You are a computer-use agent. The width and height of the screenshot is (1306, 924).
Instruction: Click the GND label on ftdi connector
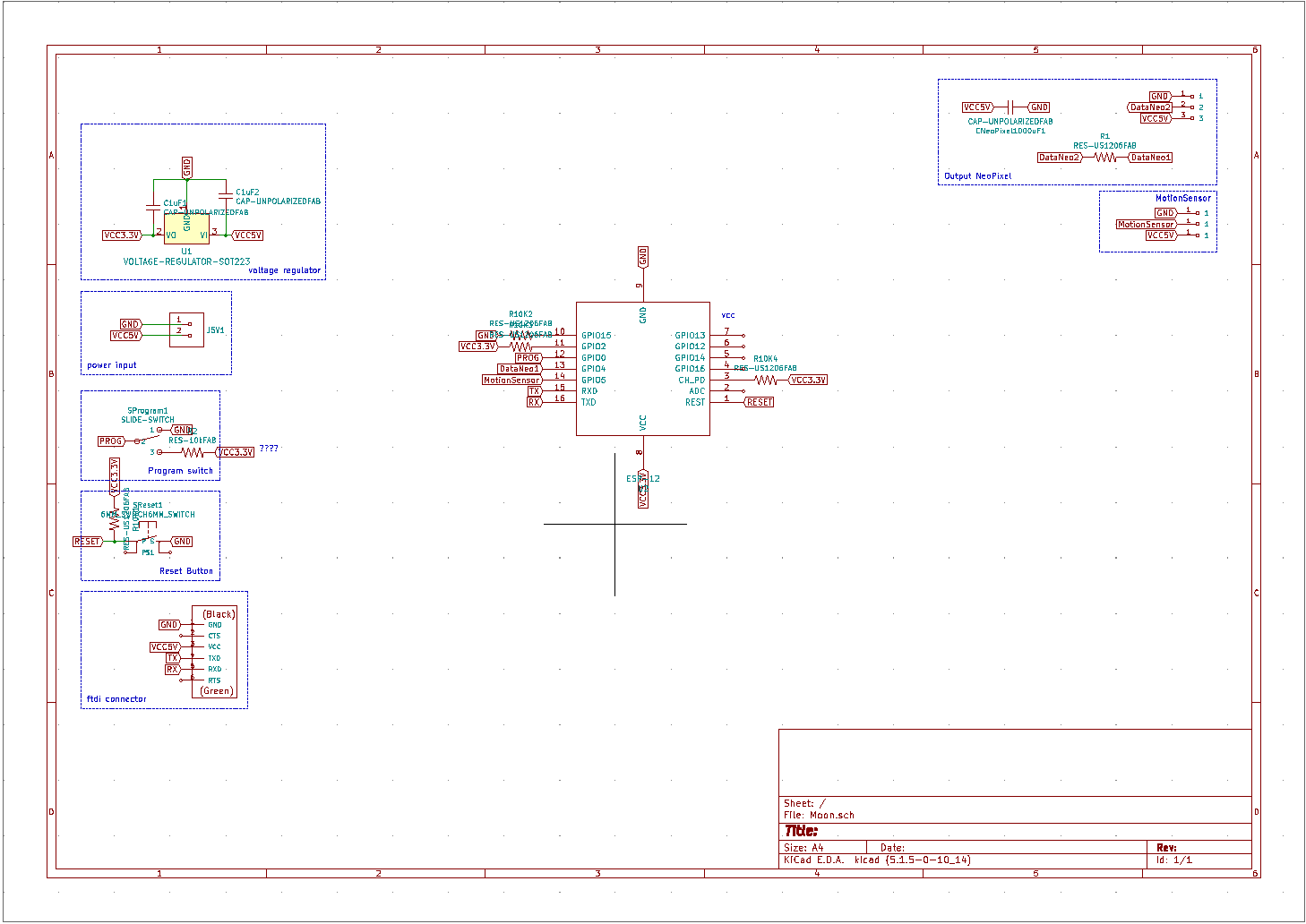click(x=169, y=625)
